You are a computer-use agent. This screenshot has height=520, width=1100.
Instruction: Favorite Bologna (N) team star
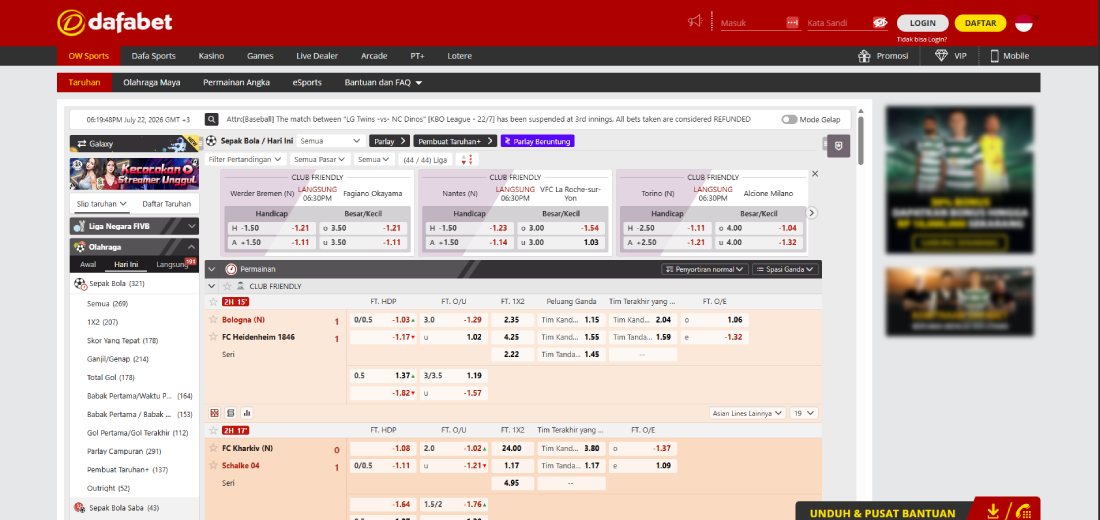(x=213, y=319)
